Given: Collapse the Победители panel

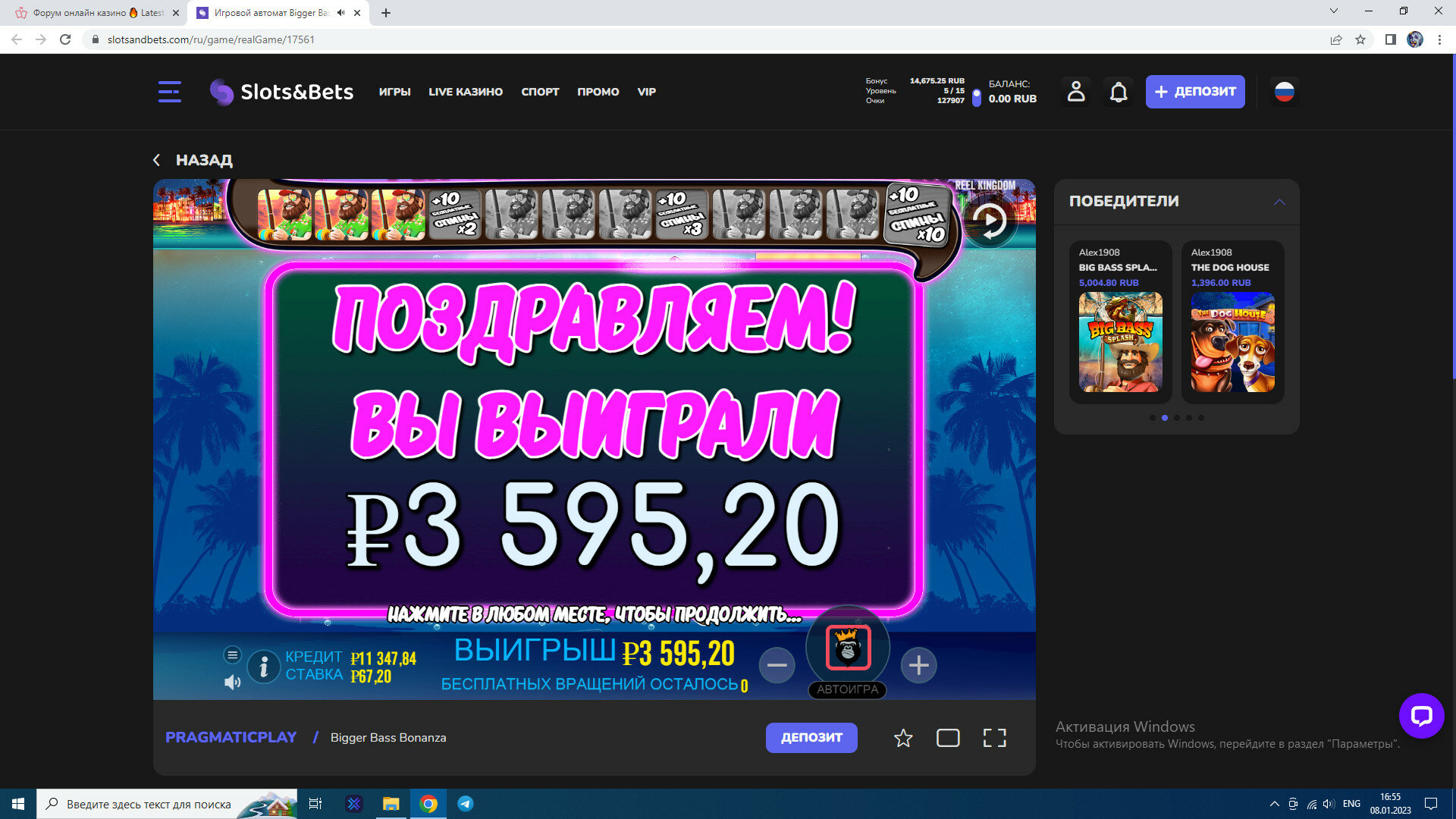Looking at the screenshot, I should (1279, 202).
